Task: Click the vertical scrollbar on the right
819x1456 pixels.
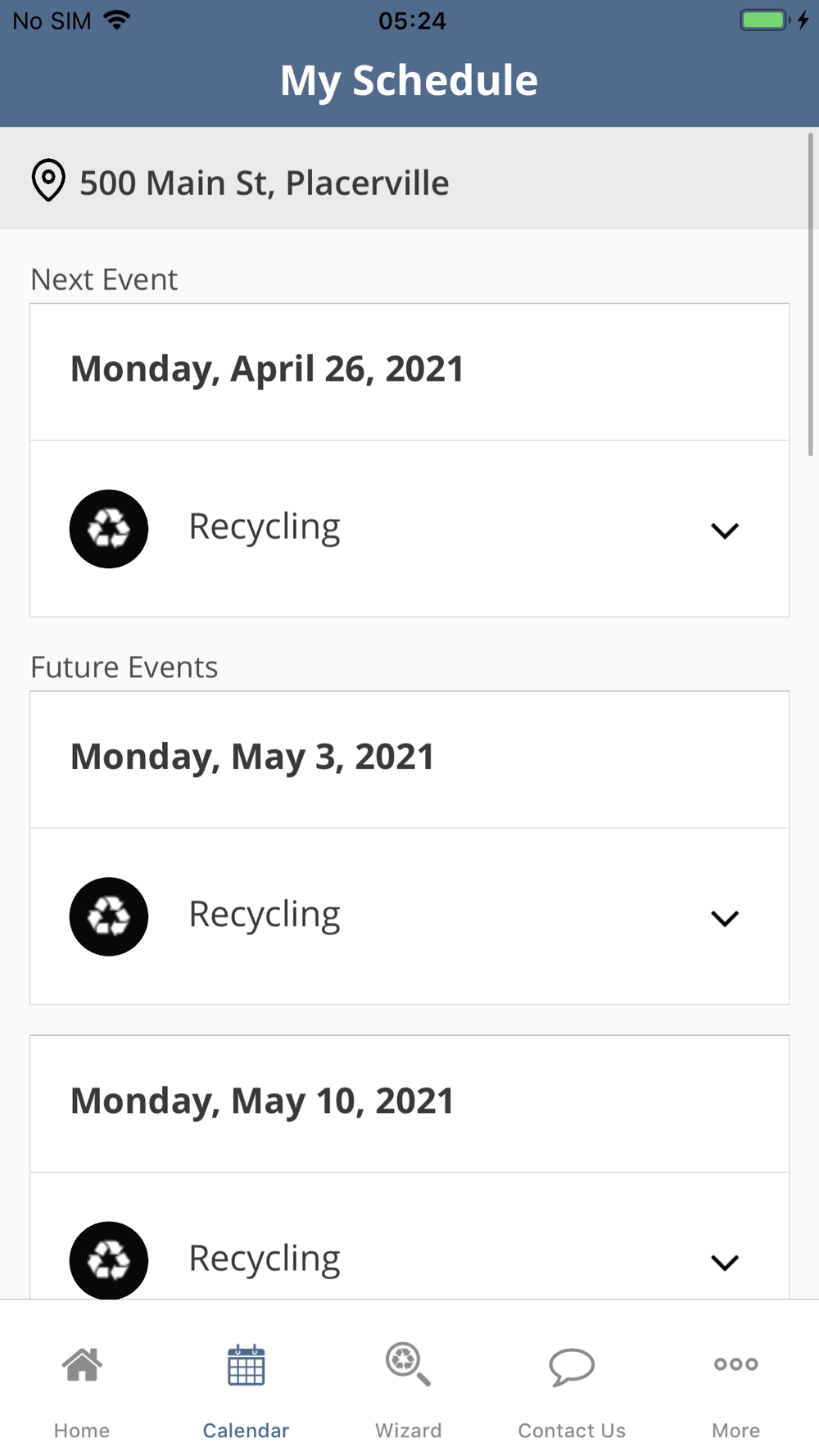Action: click(x=810, y=295)
